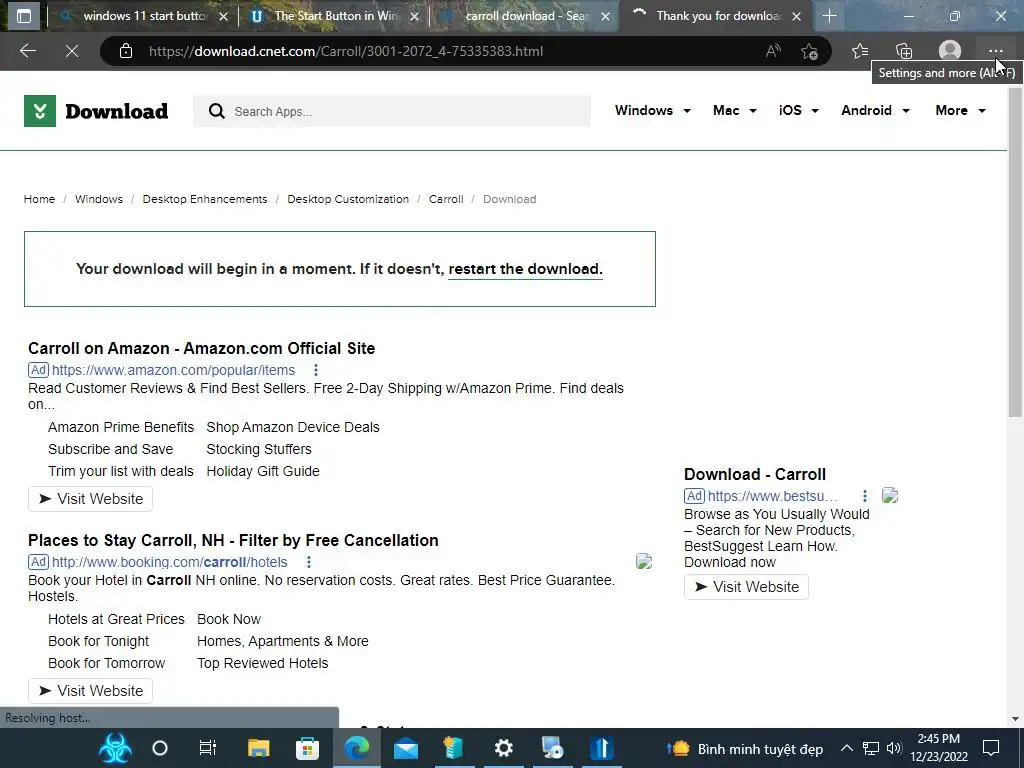
Task: Open the weather widget on taskbar
Action: pyautogui.click(x=744, y=748)
